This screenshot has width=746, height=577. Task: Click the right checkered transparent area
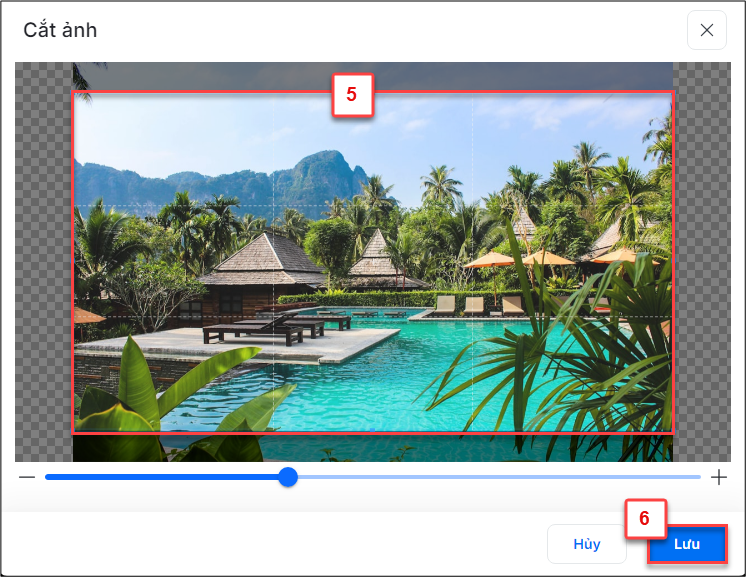click(702, 262)
